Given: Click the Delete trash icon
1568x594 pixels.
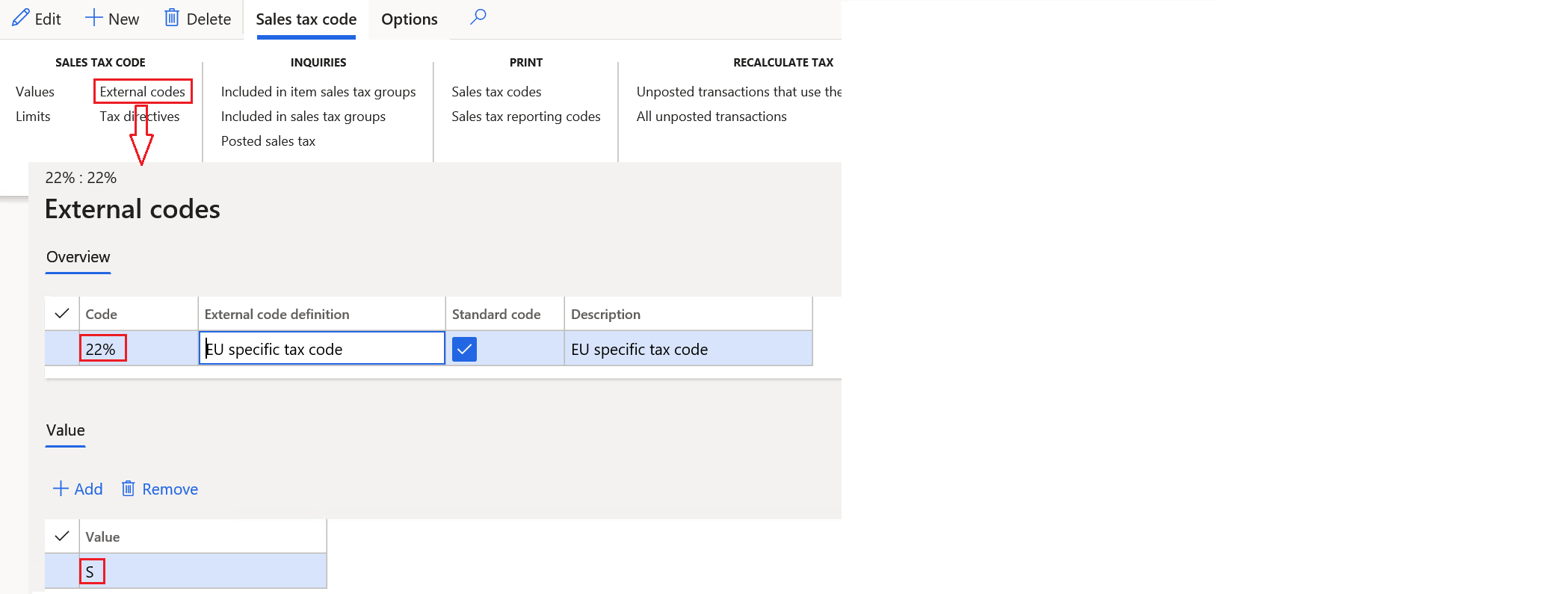Looking at the screenshot, I should pos(172,17).
